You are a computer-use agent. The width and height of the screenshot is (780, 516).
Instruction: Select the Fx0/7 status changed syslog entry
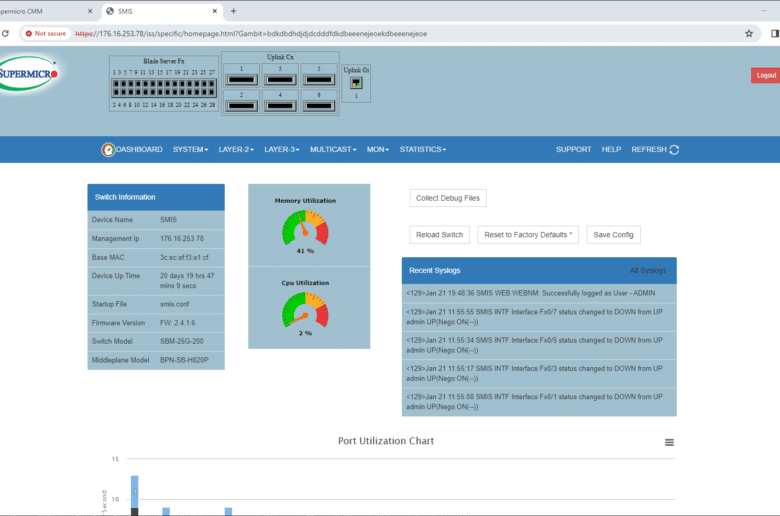click(x=539, y=317)
